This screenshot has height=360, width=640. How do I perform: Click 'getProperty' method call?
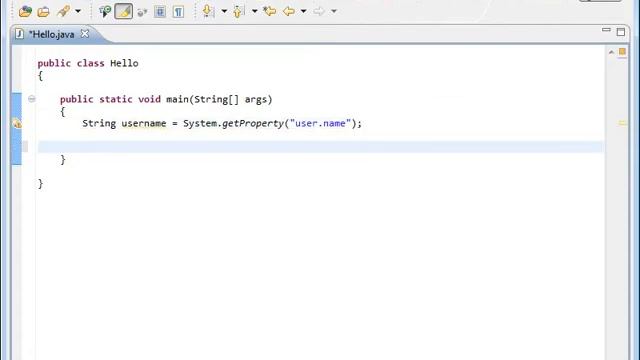[x=253, y=123]
